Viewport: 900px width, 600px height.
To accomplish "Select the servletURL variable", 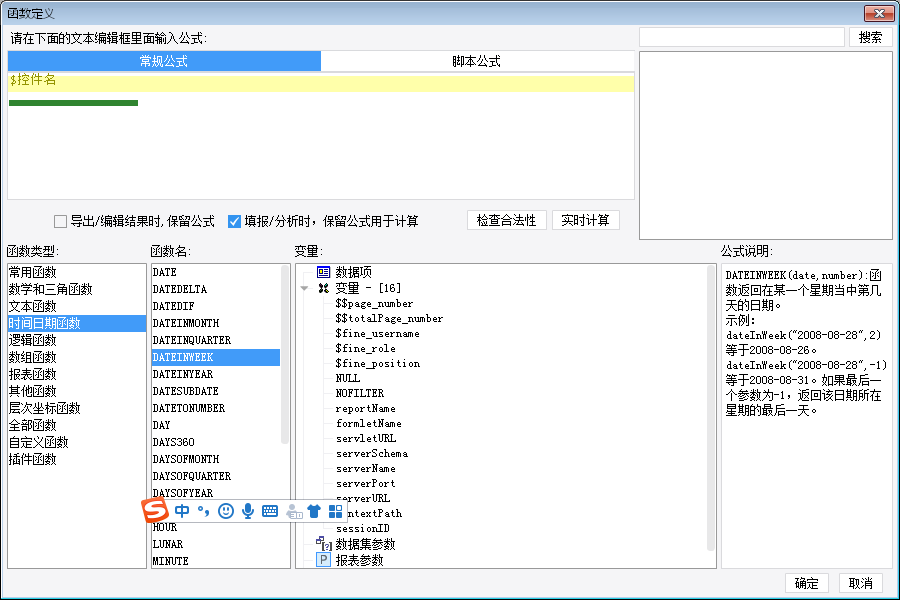I will (366, 439).
